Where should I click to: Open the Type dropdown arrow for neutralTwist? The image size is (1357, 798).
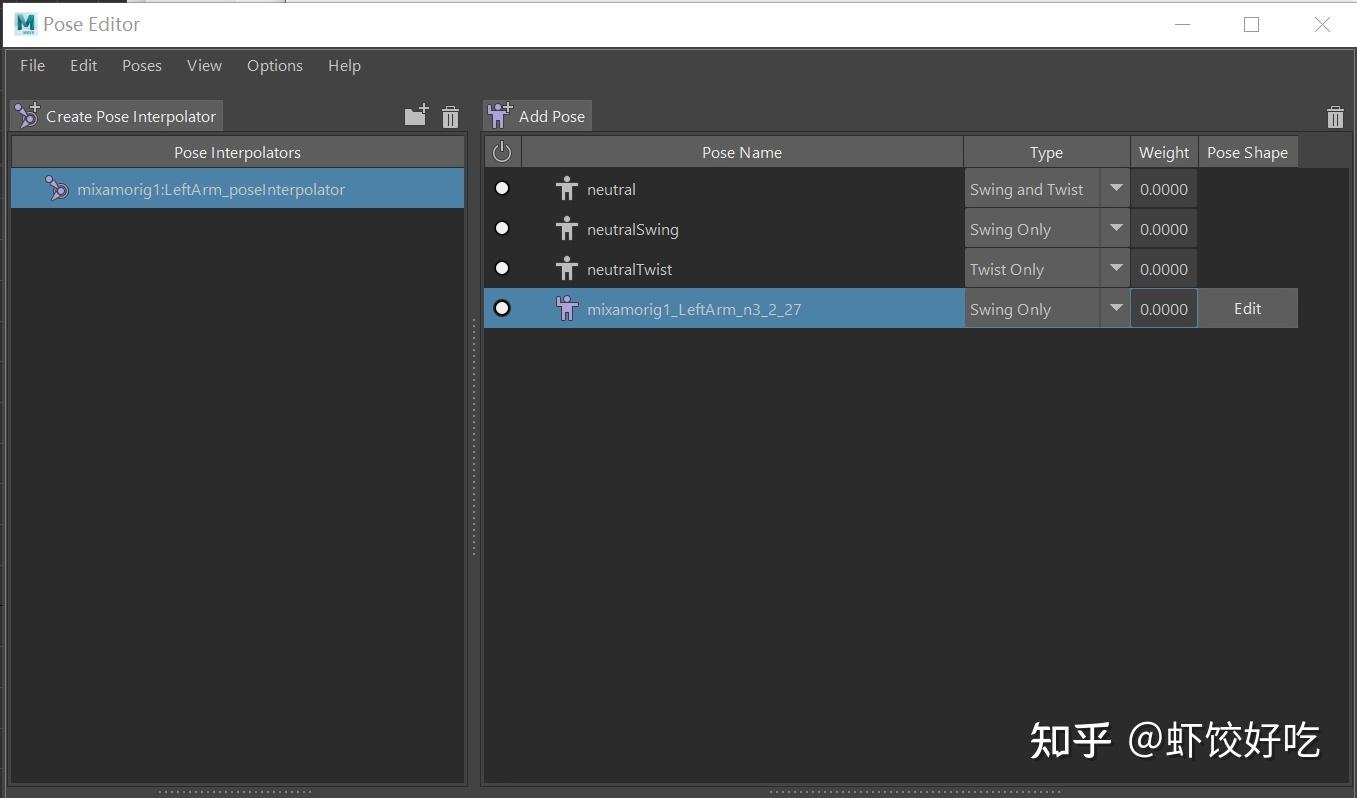[1116, 268]
